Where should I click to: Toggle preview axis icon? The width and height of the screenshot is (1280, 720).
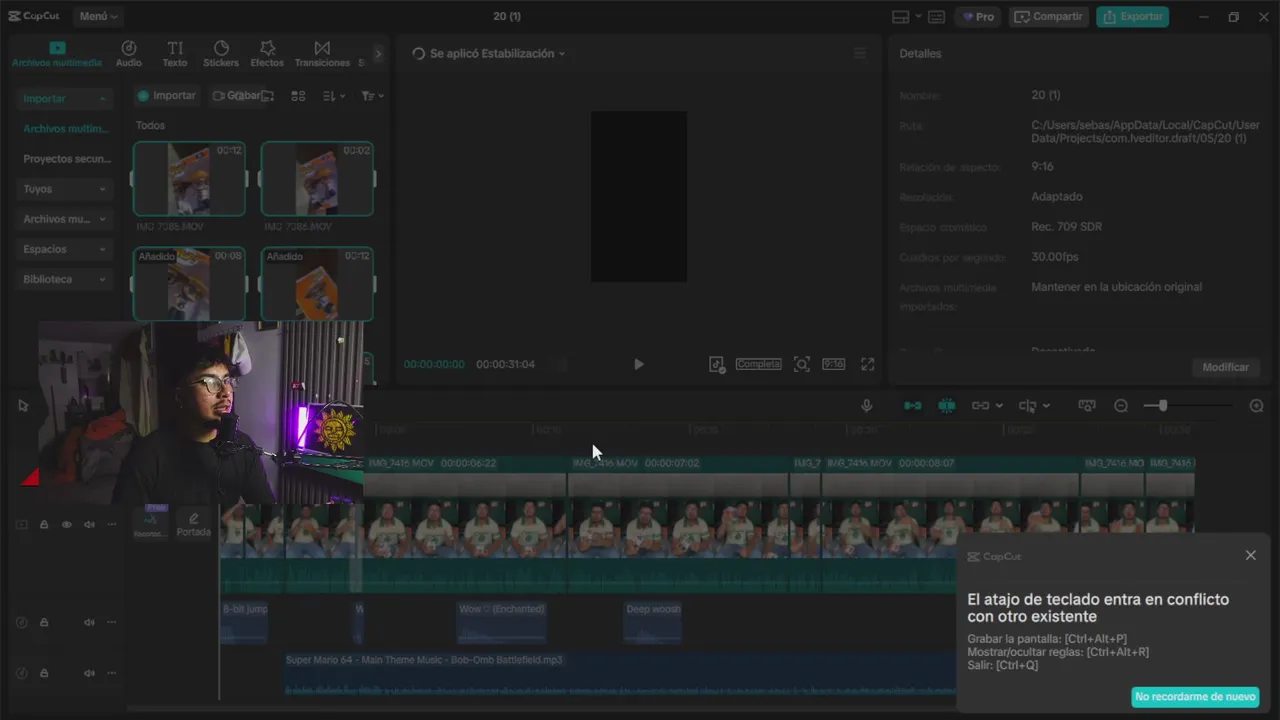tap(1028, 406)
